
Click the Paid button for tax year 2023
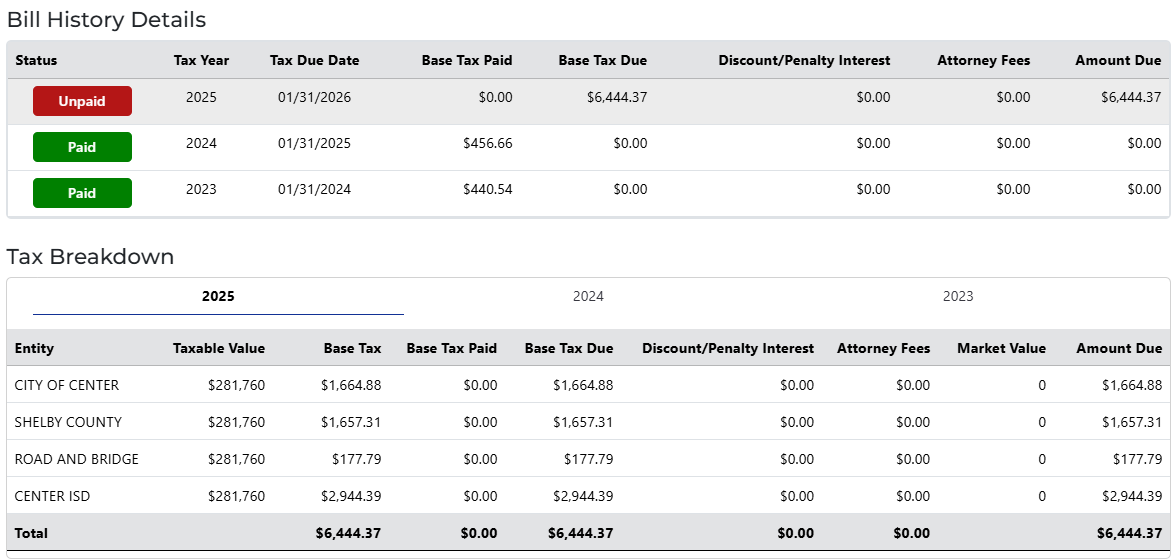82,193
